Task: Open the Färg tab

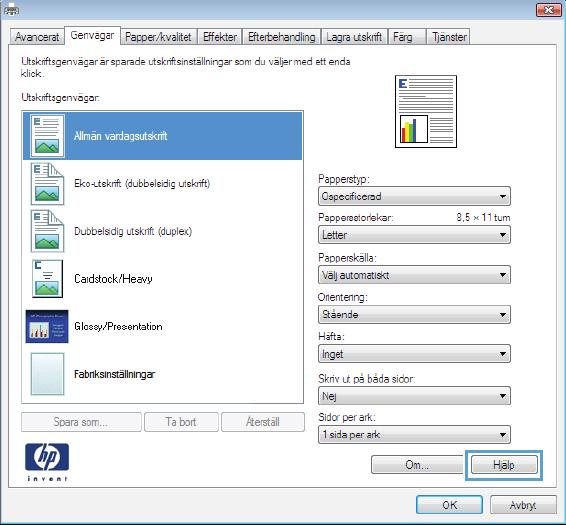Action: click(406, 37)
